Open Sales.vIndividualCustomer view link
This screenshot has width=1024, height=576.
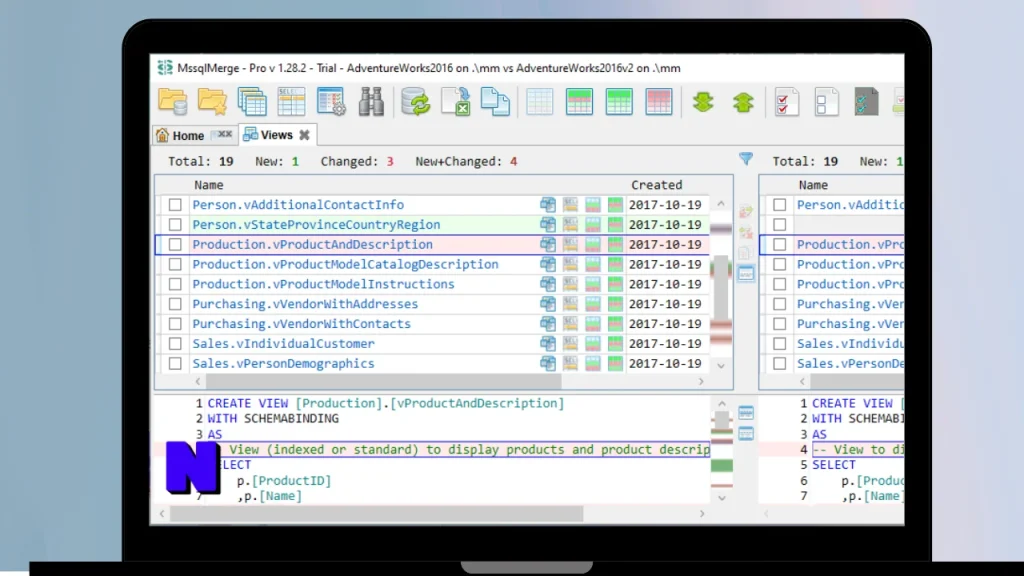tap(283, 344)
